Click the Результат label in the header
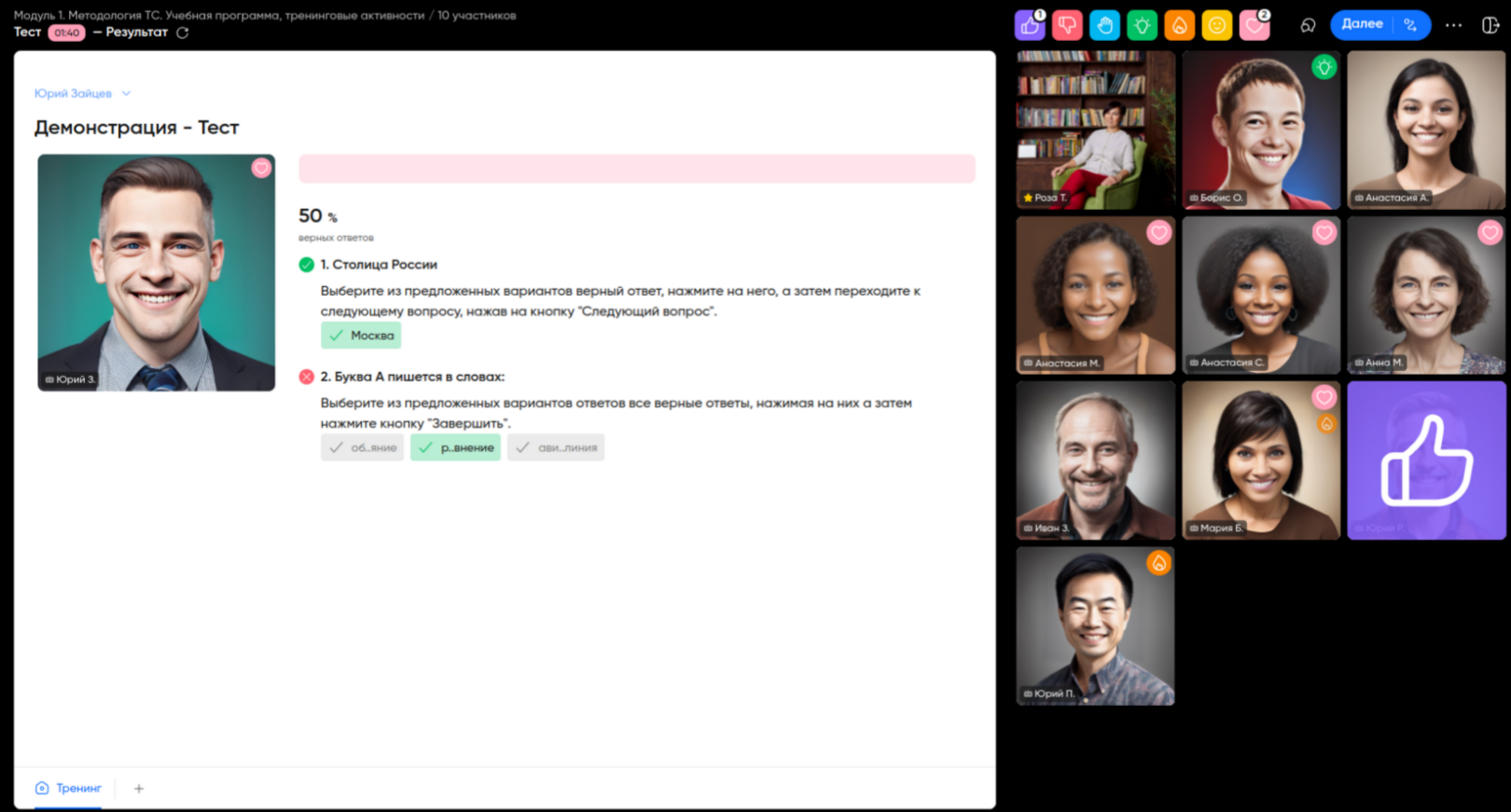The height and width of the screenshot is (812, 1511). (136, 33)
